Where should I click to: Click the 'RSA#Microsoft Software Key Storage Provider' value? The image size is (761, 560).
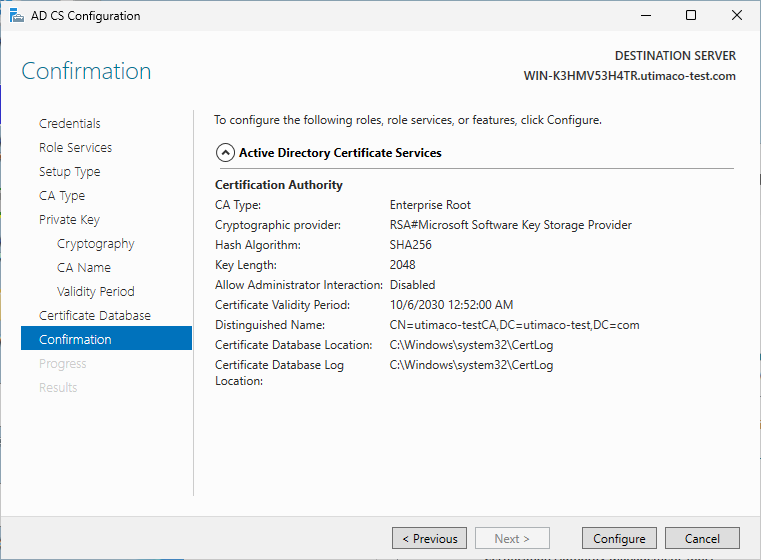coord(511,225)
